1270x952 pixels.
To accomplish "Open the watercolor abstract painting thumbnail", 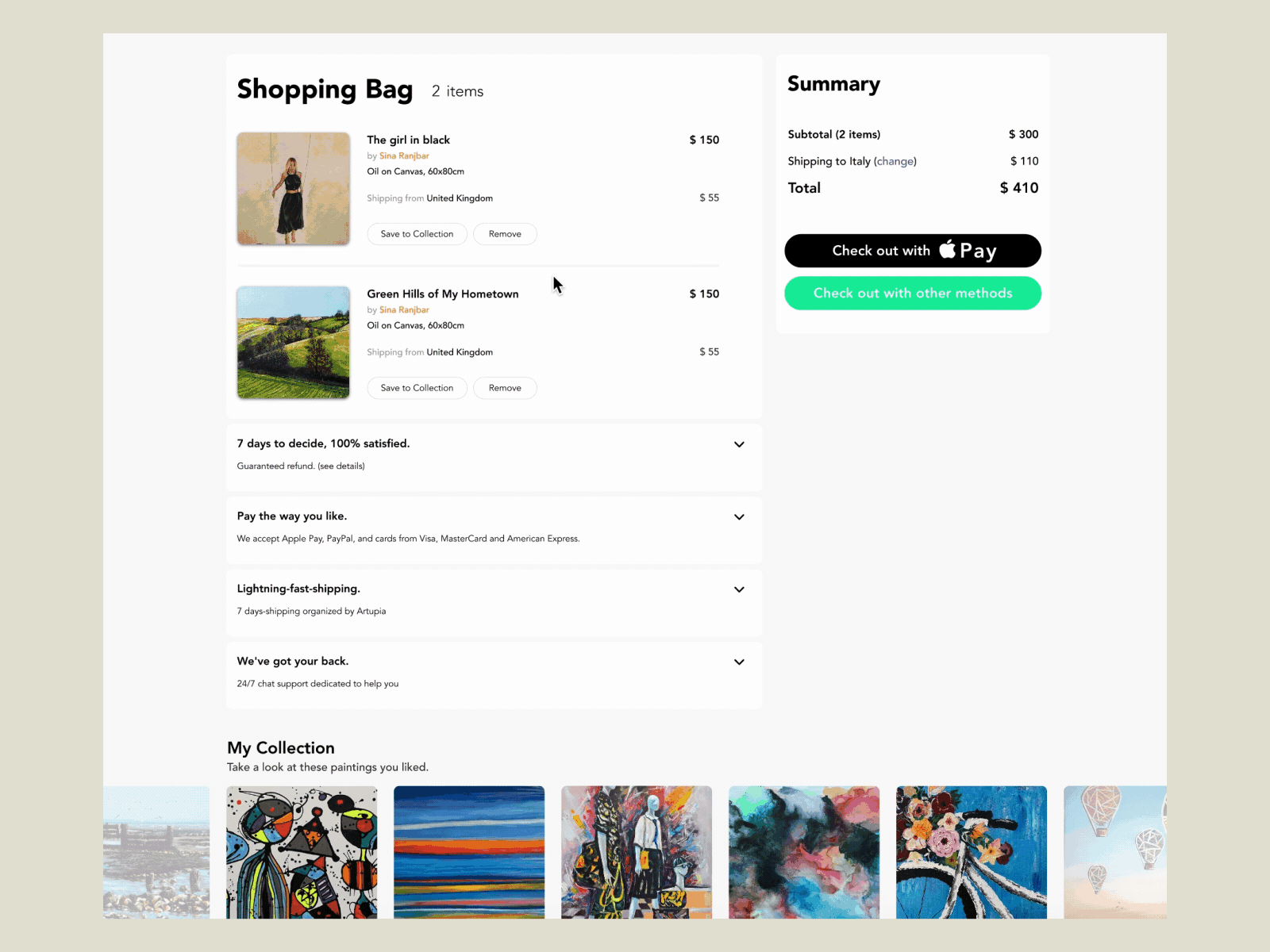I will pos(803,853).
